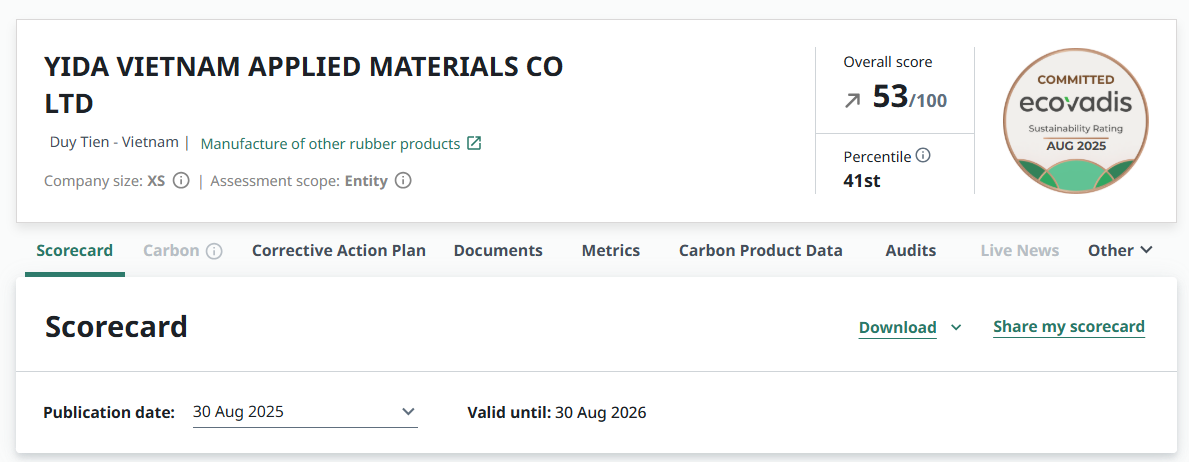The width and height of the screenshot is (1189, 462).
Task: Click the Percentile info icon
Action: [x=923, y=156]
